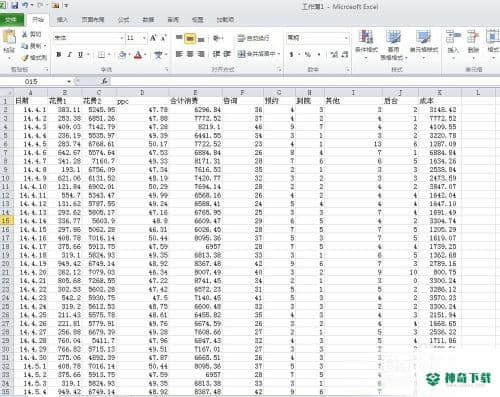Image resolution: width=500 pixels, height=397 pixels.
Task: Click the Wrap Text button
Action: 253,38
